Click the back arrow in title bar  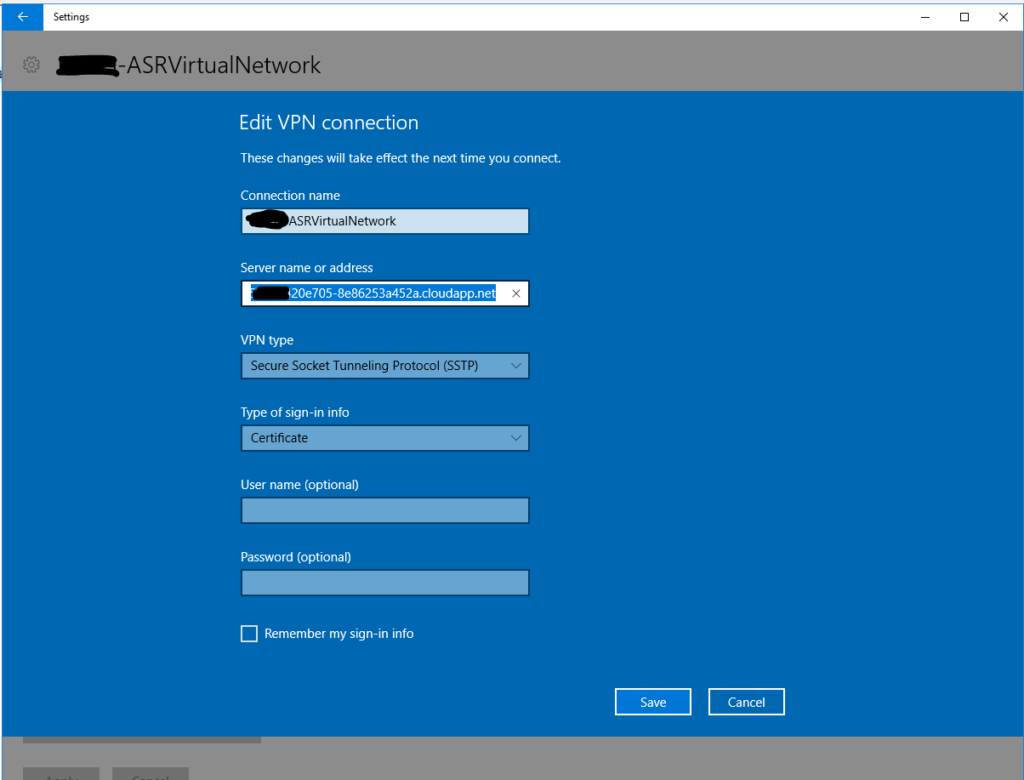23,16
